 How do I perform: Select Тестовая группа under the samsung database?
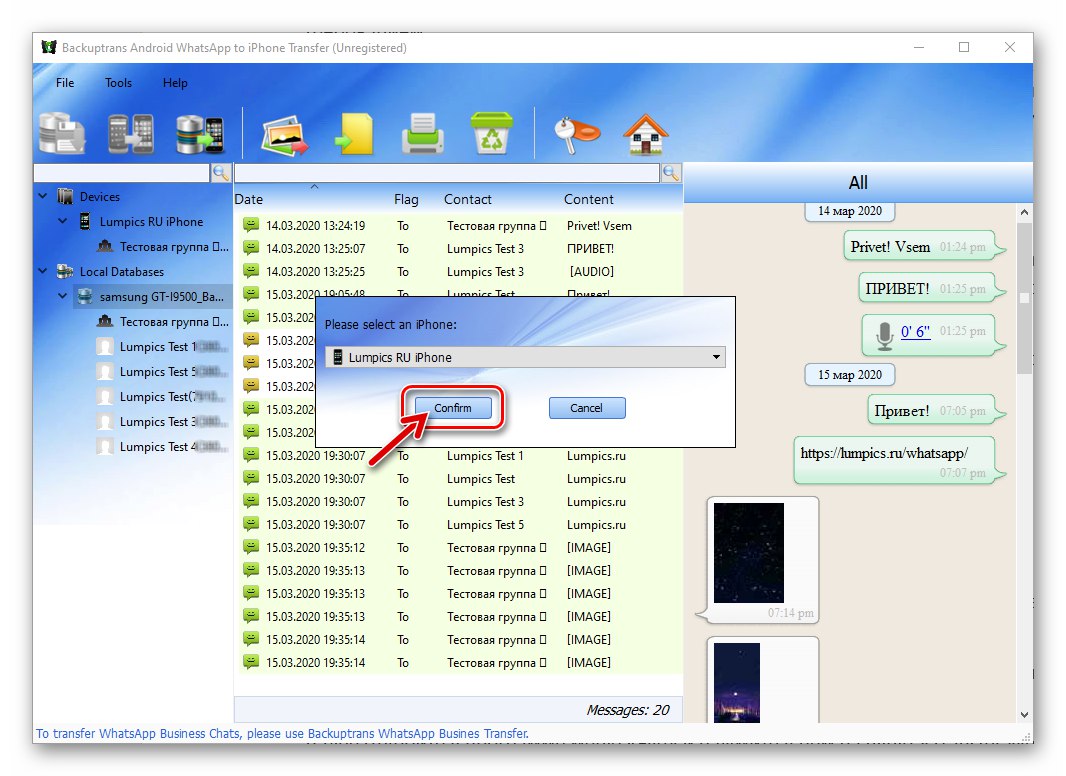click(x=173, y=322)
